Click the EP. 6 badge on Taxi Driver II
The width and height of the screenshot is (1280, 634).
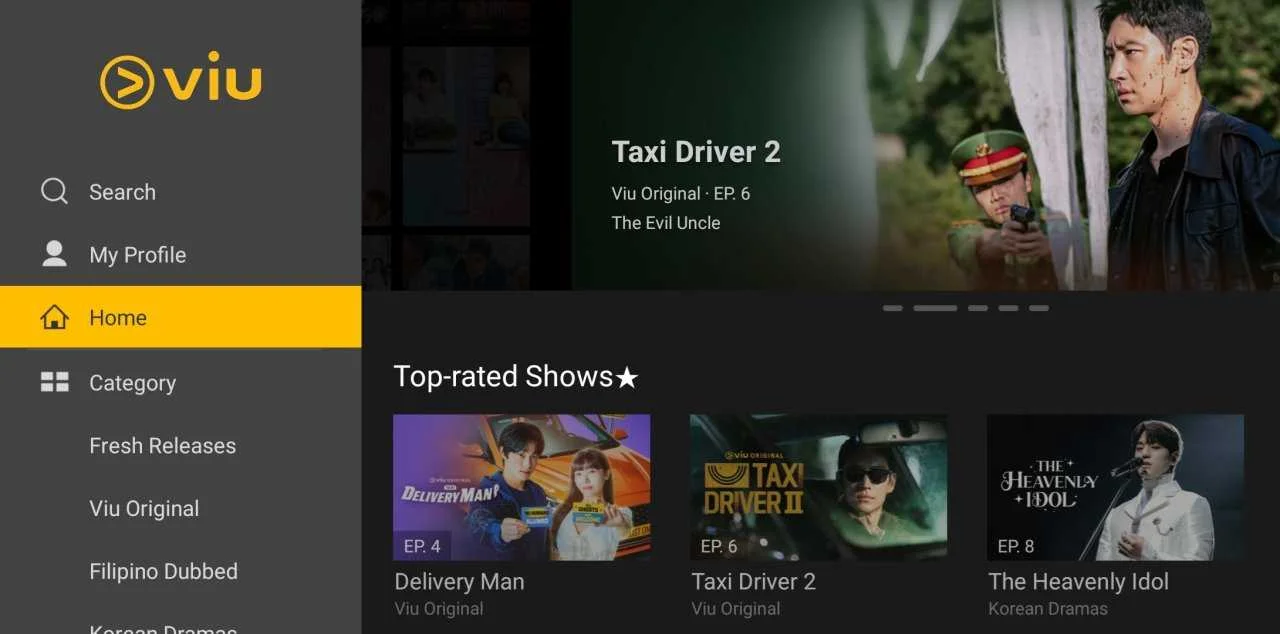719,546
